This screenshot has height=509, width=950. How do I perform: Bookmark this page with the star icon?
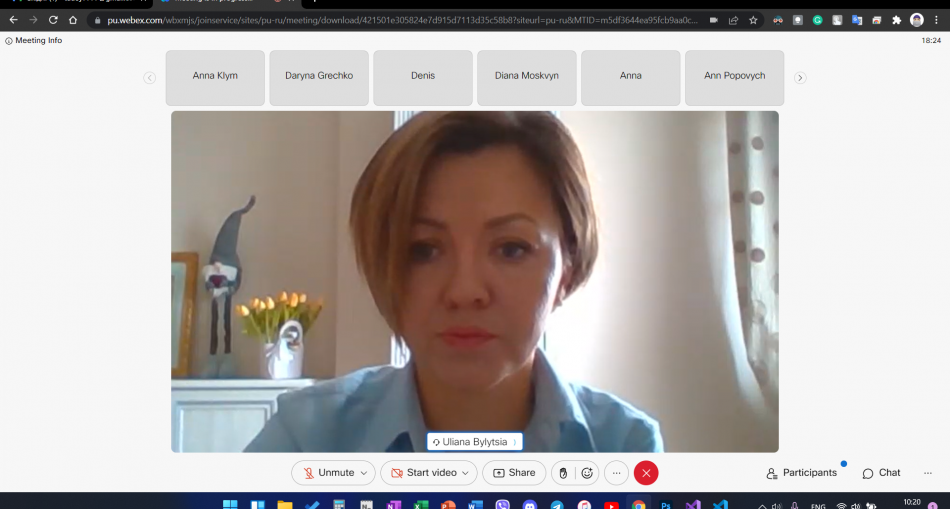(752, 20)
